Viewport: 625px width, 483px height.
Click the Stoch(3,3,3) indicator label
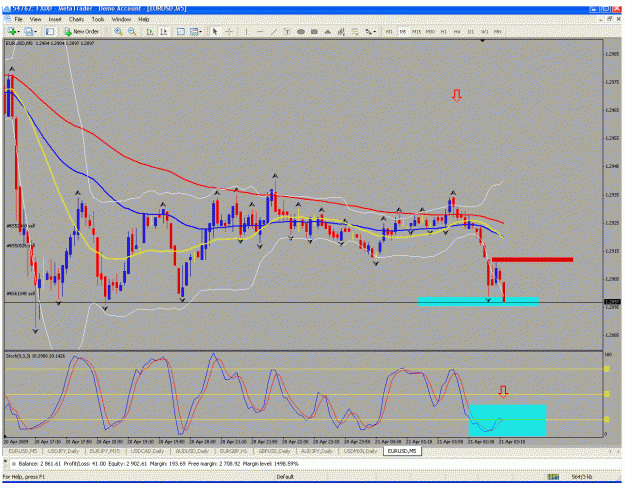[x=36, y=356]
